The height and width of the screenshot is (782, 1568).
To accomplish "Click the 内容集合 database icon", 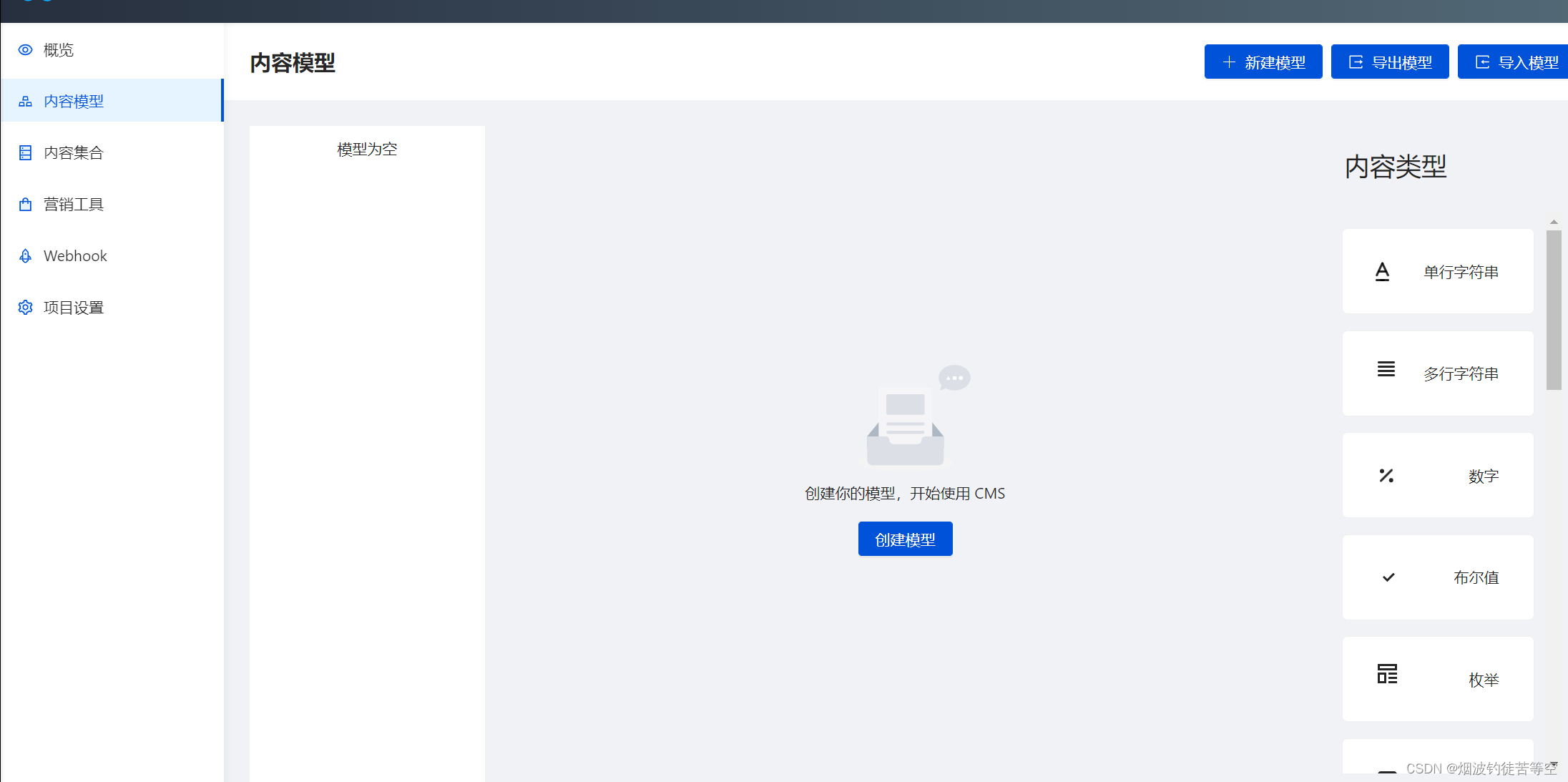I will 26,153.
